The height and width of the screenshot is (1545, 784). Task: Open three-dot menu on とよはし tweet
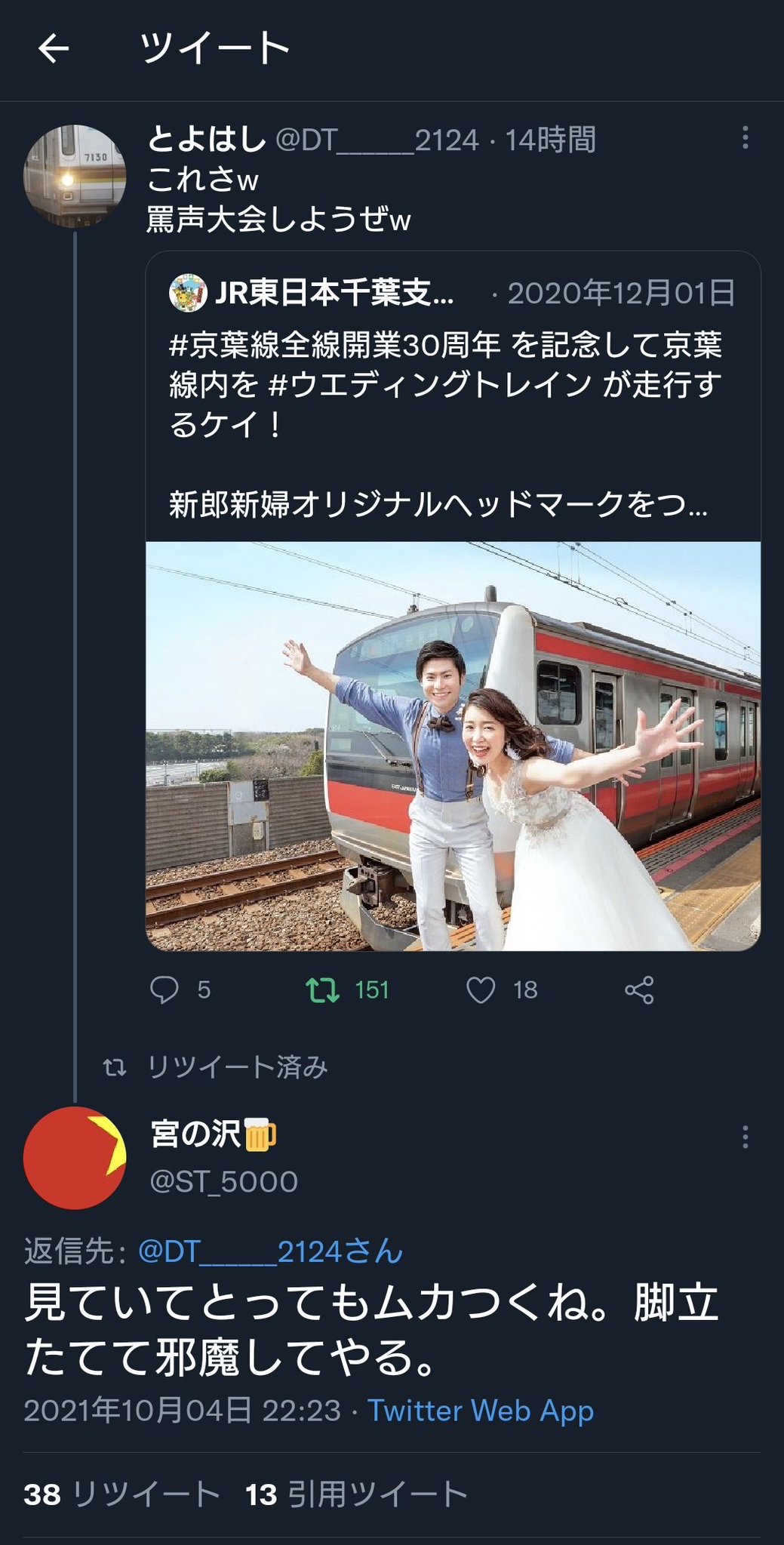click(745, 137)
